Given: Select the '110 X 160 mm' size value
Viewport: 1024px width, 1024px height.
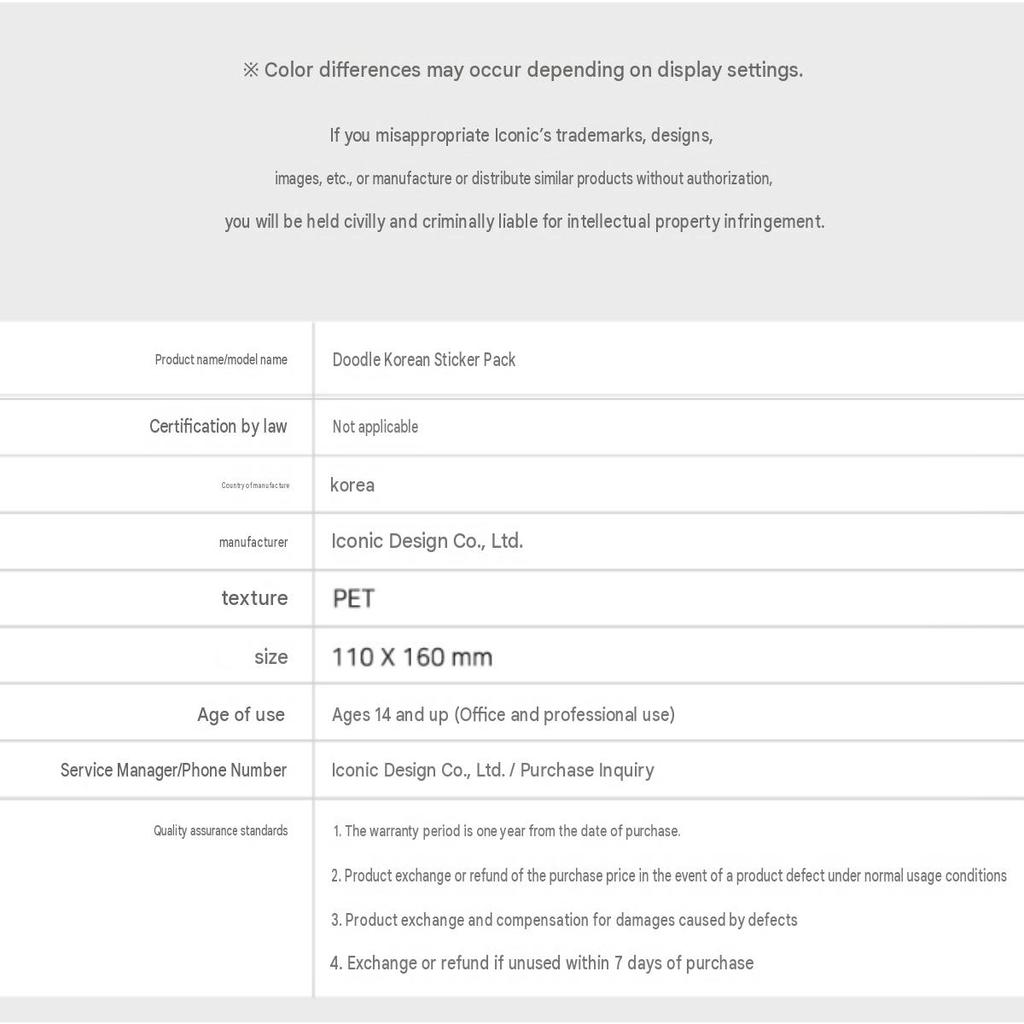Looking at the screenshot, I should 412,657.
